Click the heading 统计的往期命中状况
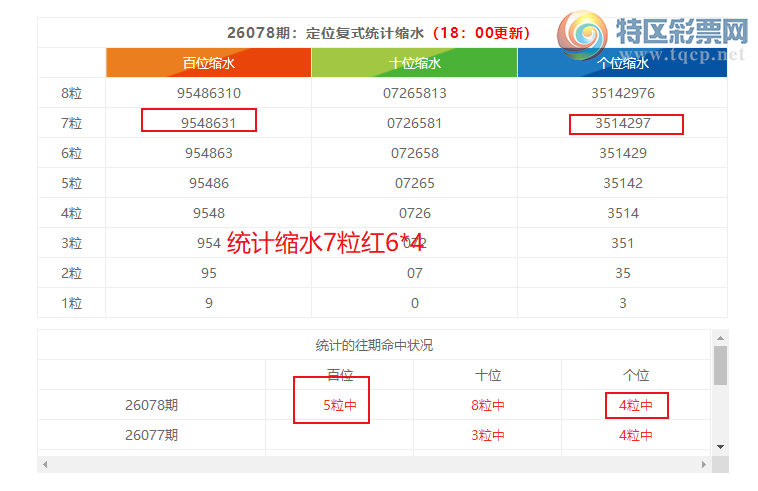Viewport: 758px width, 491px height. click(374, 345)
